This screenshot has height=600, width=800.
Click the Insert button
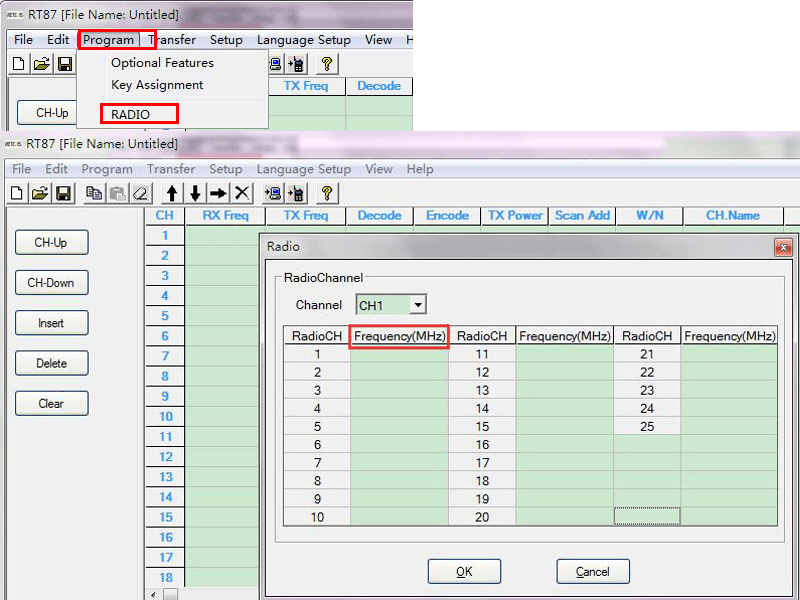(x=51, y=323)
